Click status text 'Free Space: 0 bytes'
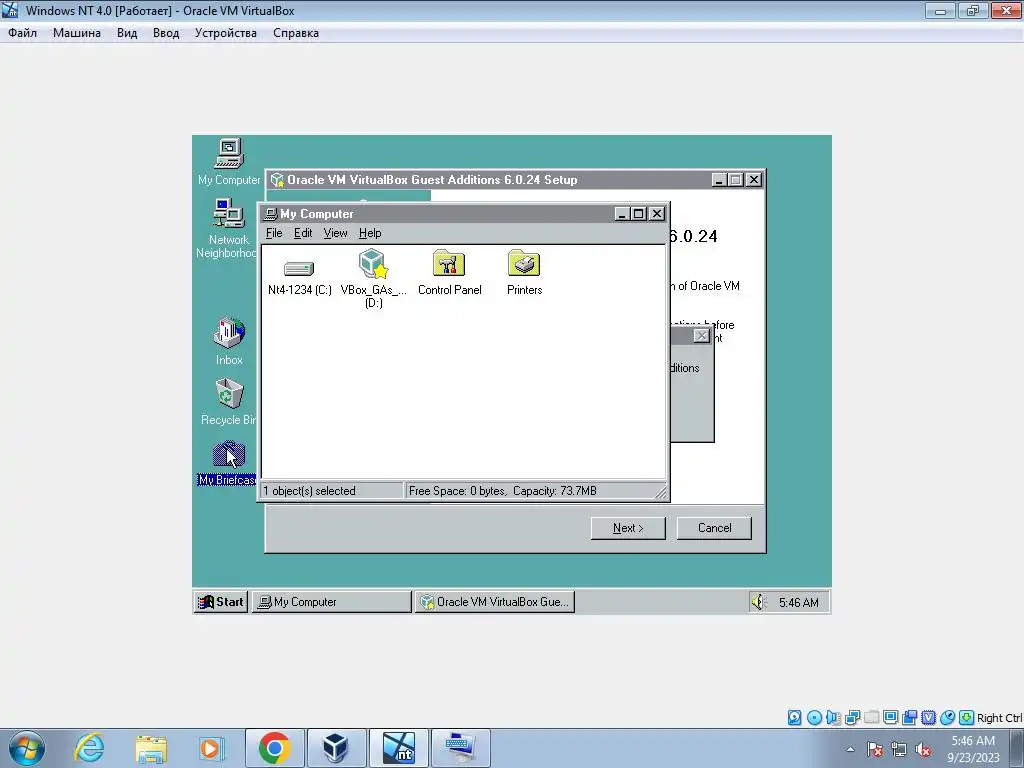The height and width of the screenshot is (768, 1024). click(457, 490)
